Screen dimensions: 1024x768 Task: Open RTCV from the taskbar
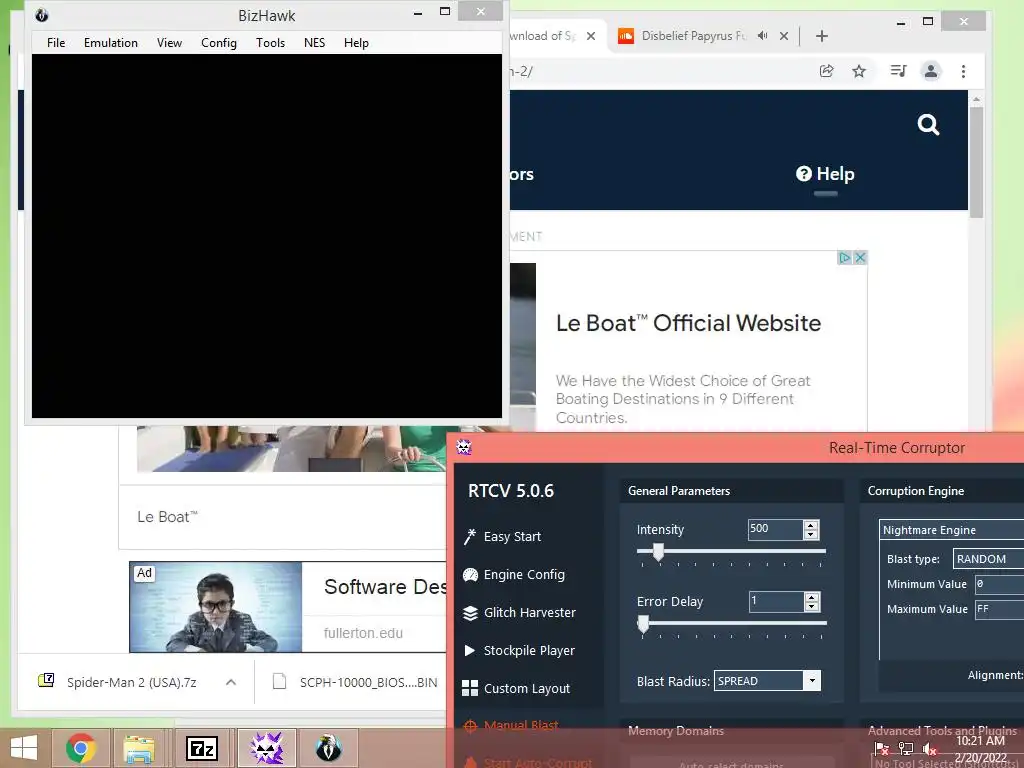pos(266,748)
